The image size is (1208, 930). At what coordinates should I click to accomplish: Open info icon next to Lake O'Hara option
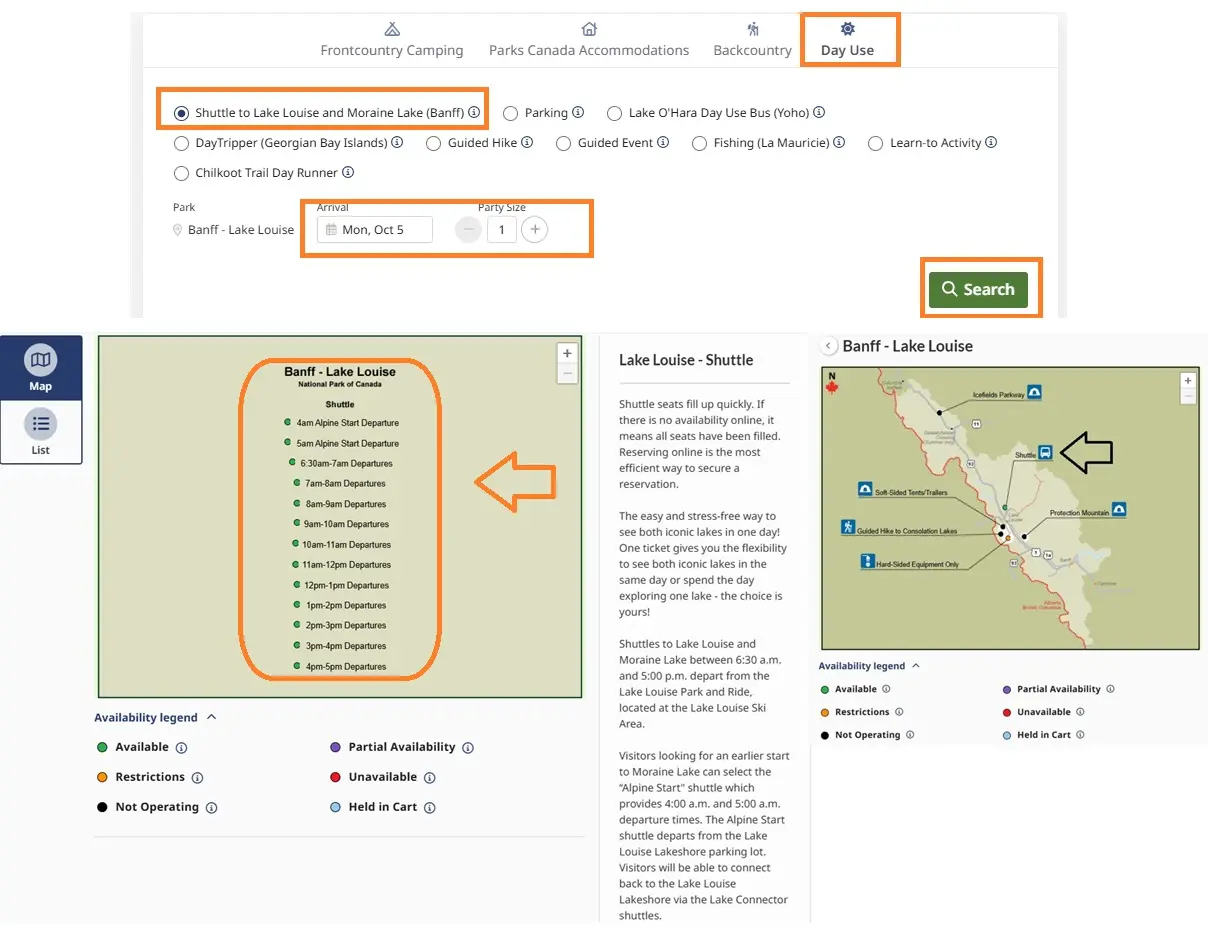point(819,113)
